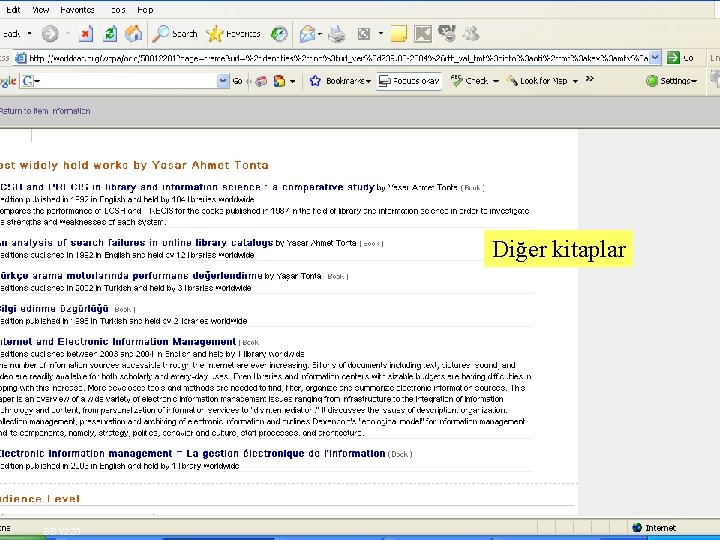Open Bilgi edinme özgürlüğü link
Viewport: 720px width, 540px height.
point(54,309)
